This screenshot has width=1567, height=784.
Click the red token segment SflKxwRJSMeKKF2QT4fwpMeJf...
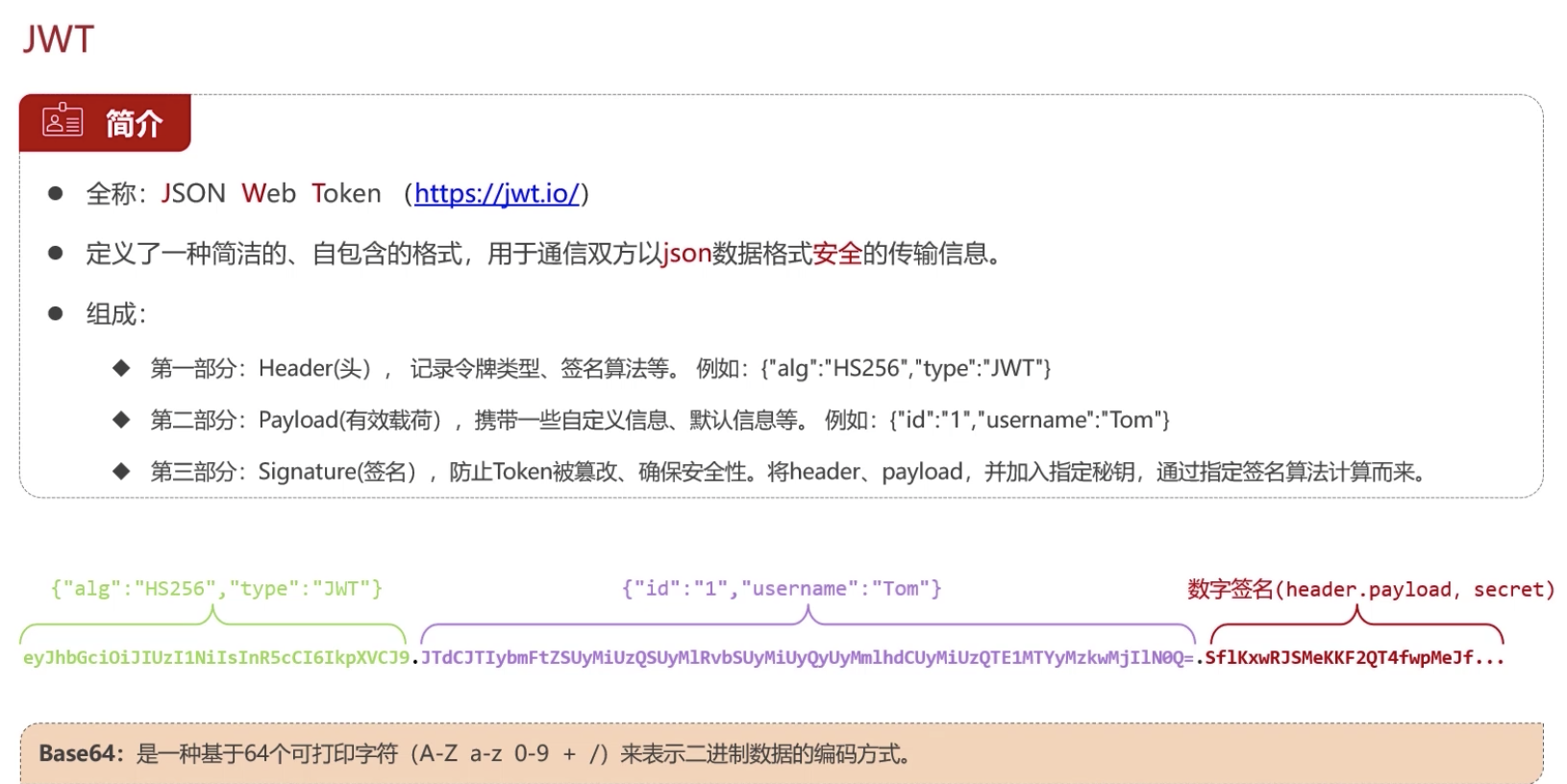pos(1355,658)
